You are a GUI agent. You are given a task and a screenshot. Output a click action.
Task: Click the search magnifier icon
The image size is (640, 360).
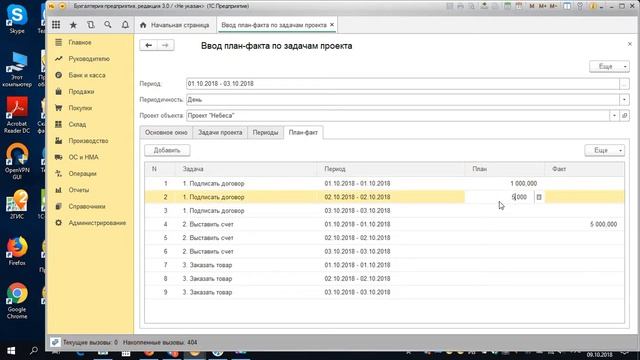[108, 25]
